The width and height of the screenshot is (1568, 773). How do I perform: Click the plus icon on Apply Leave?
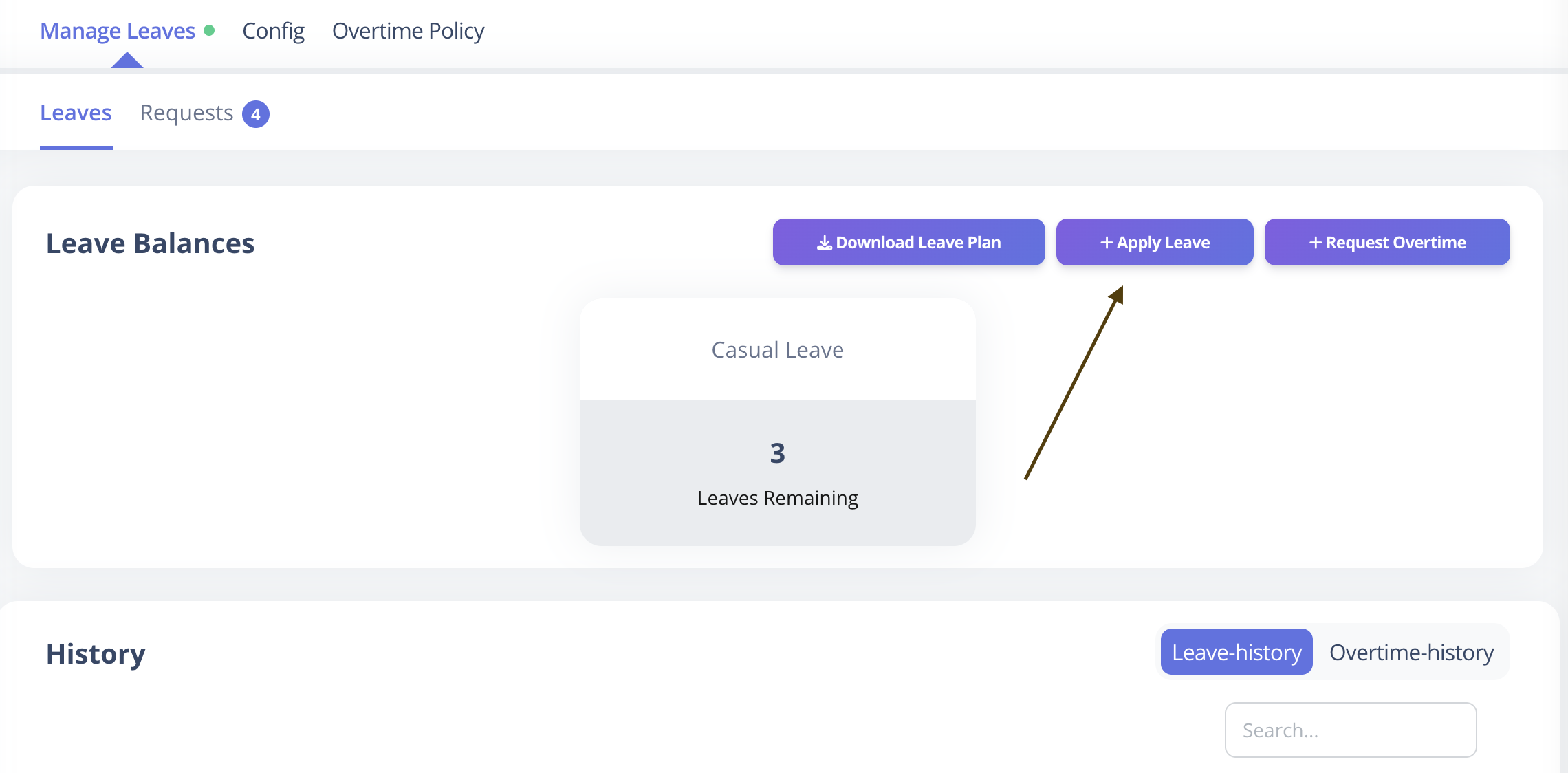[x=1107, y=243]
